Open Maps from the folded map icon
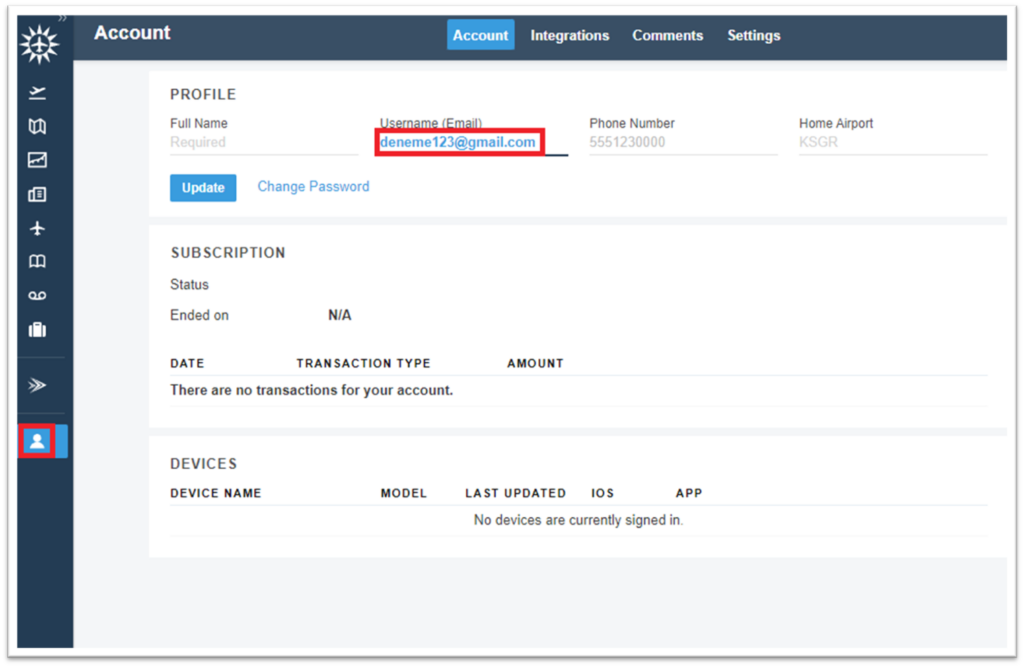 (x=37, y=126)
